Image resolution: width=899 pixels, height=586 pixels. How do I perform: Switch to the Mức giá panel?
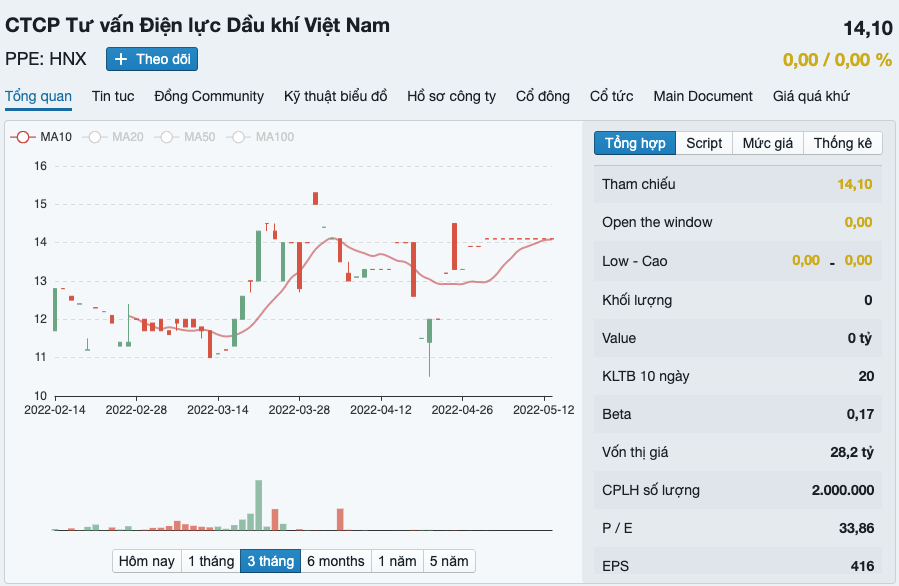[768, 143]
